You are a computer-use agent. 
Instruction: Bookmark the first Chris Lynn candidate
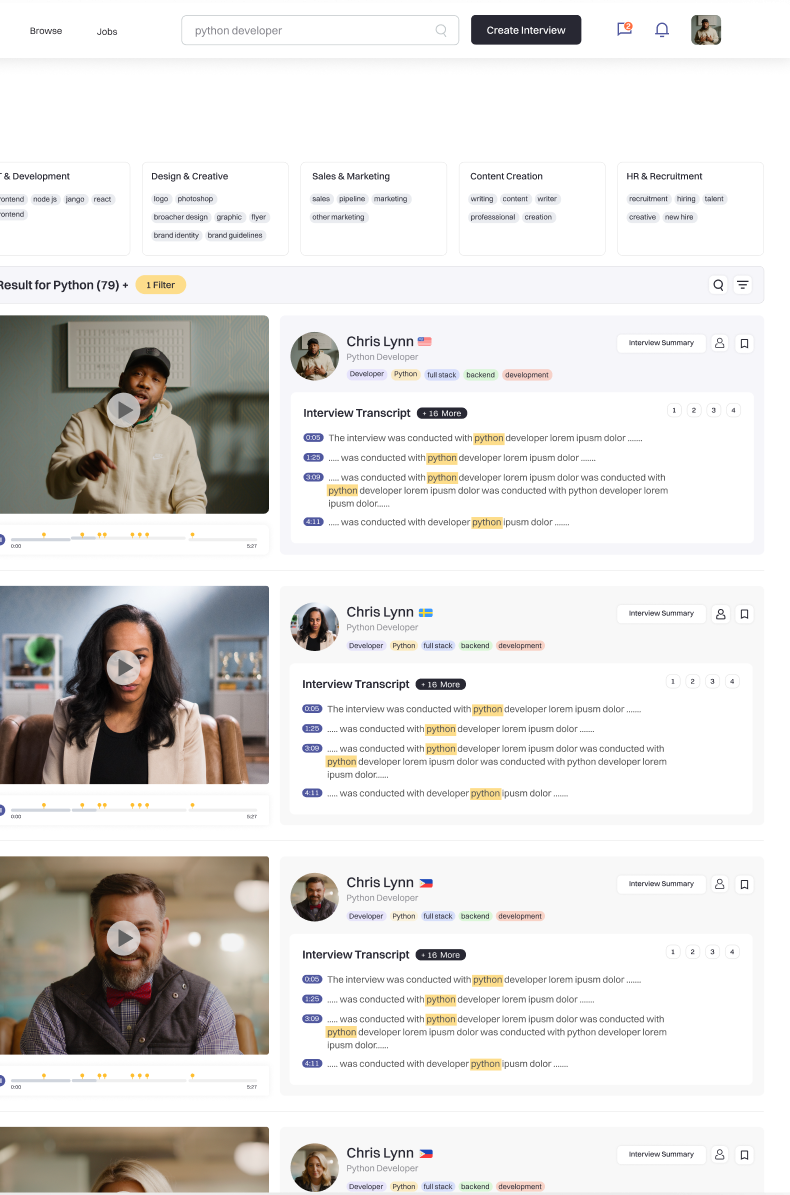point(744,343)
